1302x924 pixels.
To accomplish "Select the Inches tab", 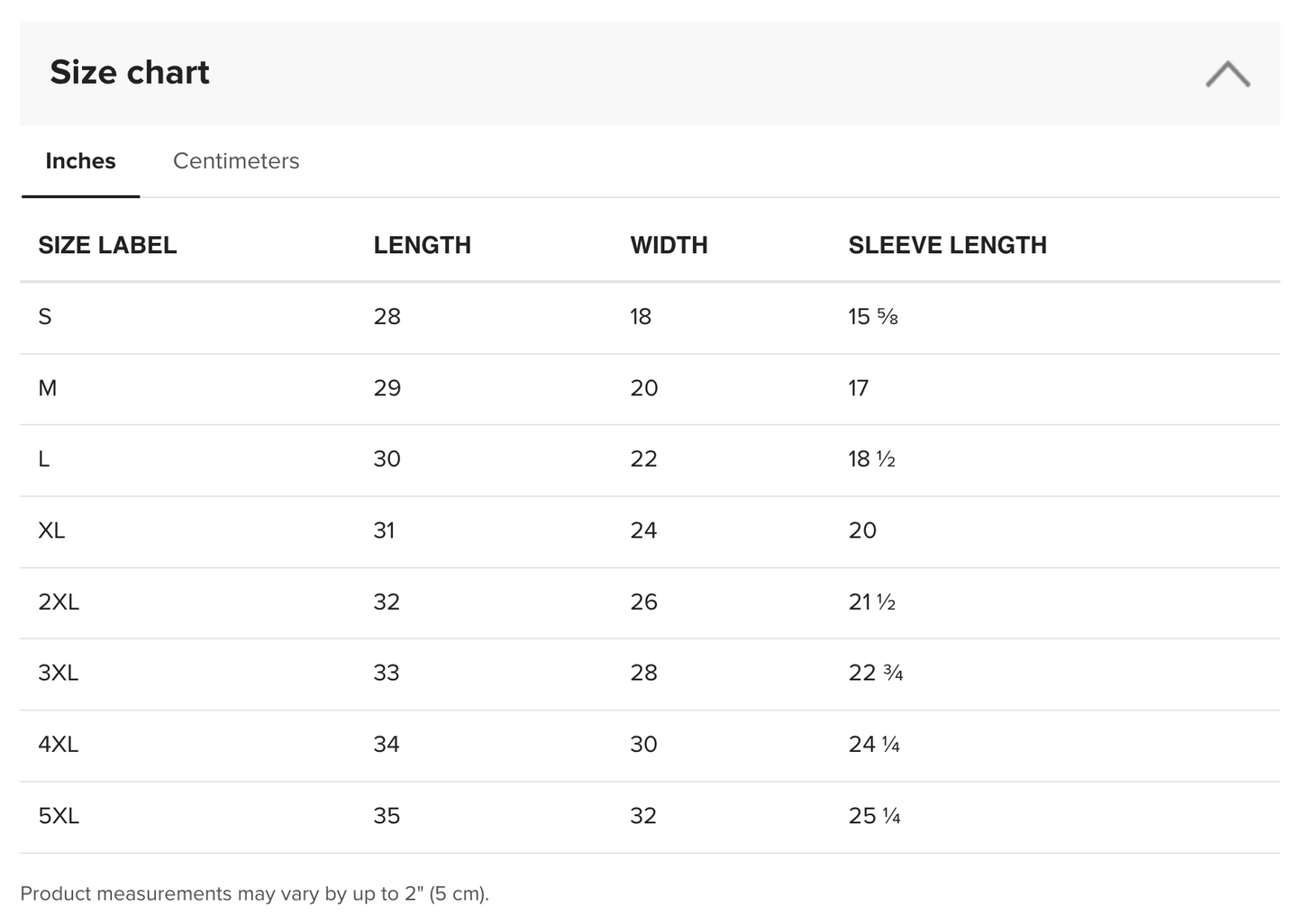I will [80, 161].
